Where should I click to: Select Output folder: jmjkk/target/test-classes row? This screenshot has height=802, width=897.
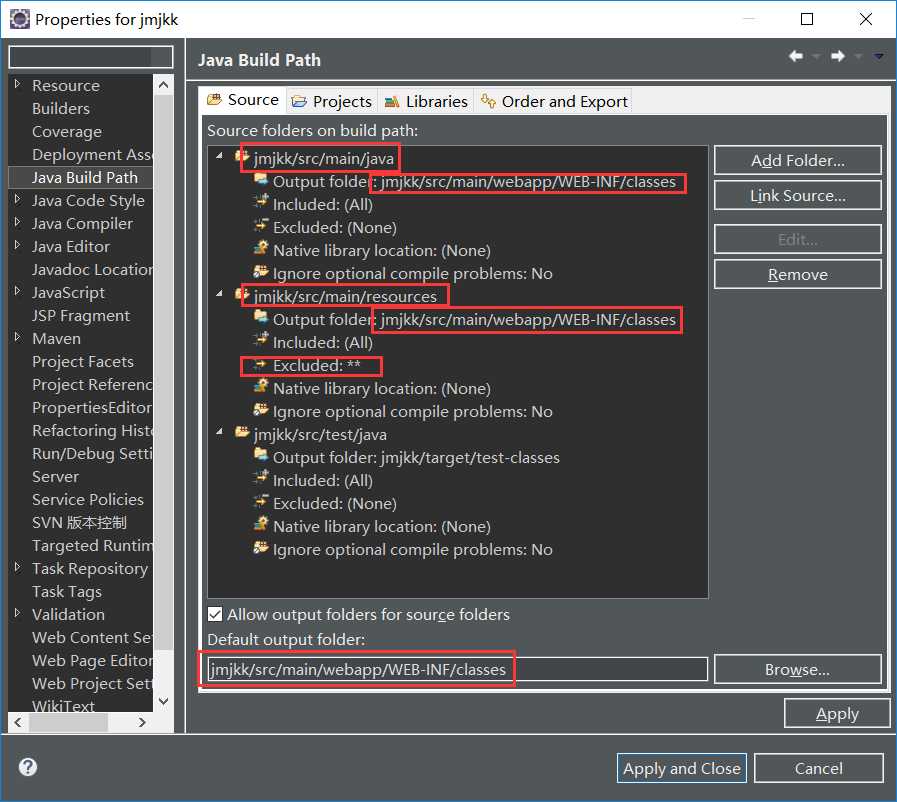tap(416, 457)
